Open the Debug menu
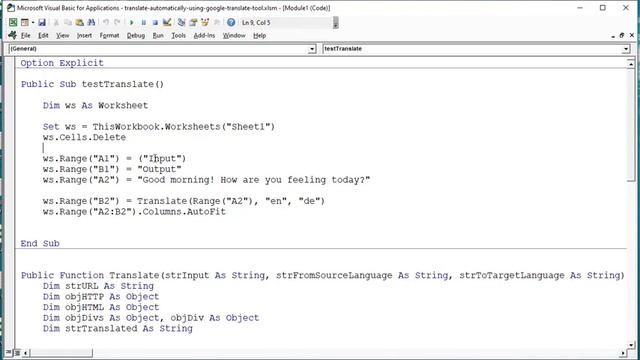Image resolution: width=640 pixels, height=360 pixels. [136, 36]
